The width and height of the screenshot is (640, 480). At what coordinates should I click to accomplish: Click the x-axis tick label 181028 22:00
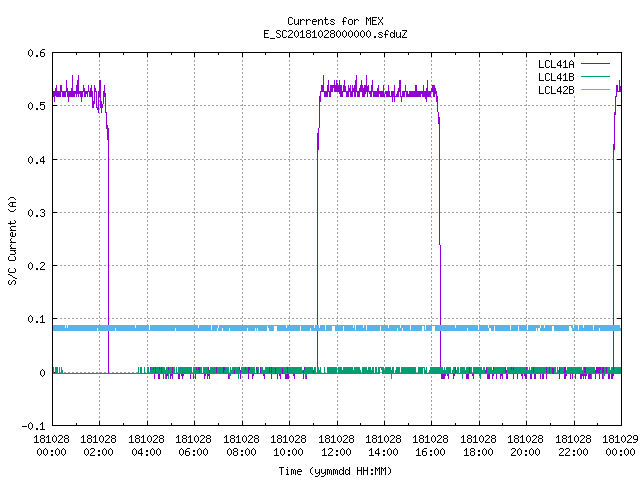point(573,445)
